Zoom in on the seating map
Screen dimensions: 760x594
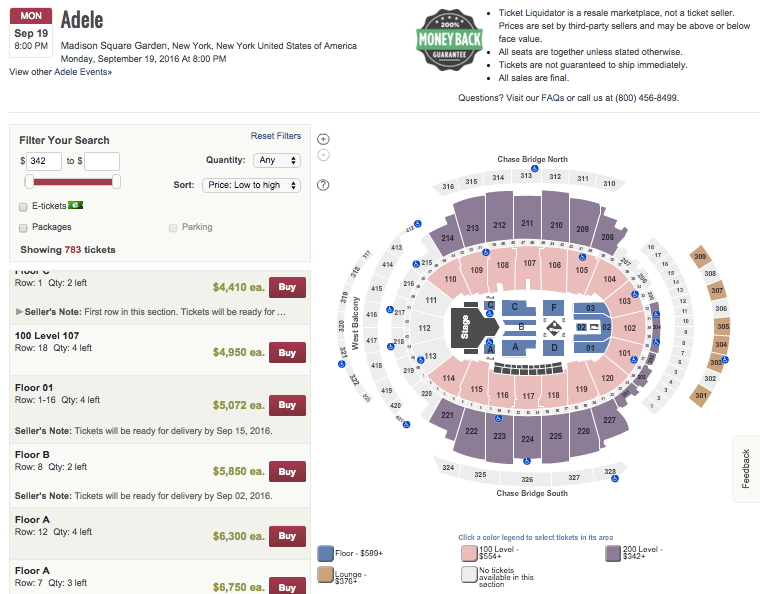323,139
